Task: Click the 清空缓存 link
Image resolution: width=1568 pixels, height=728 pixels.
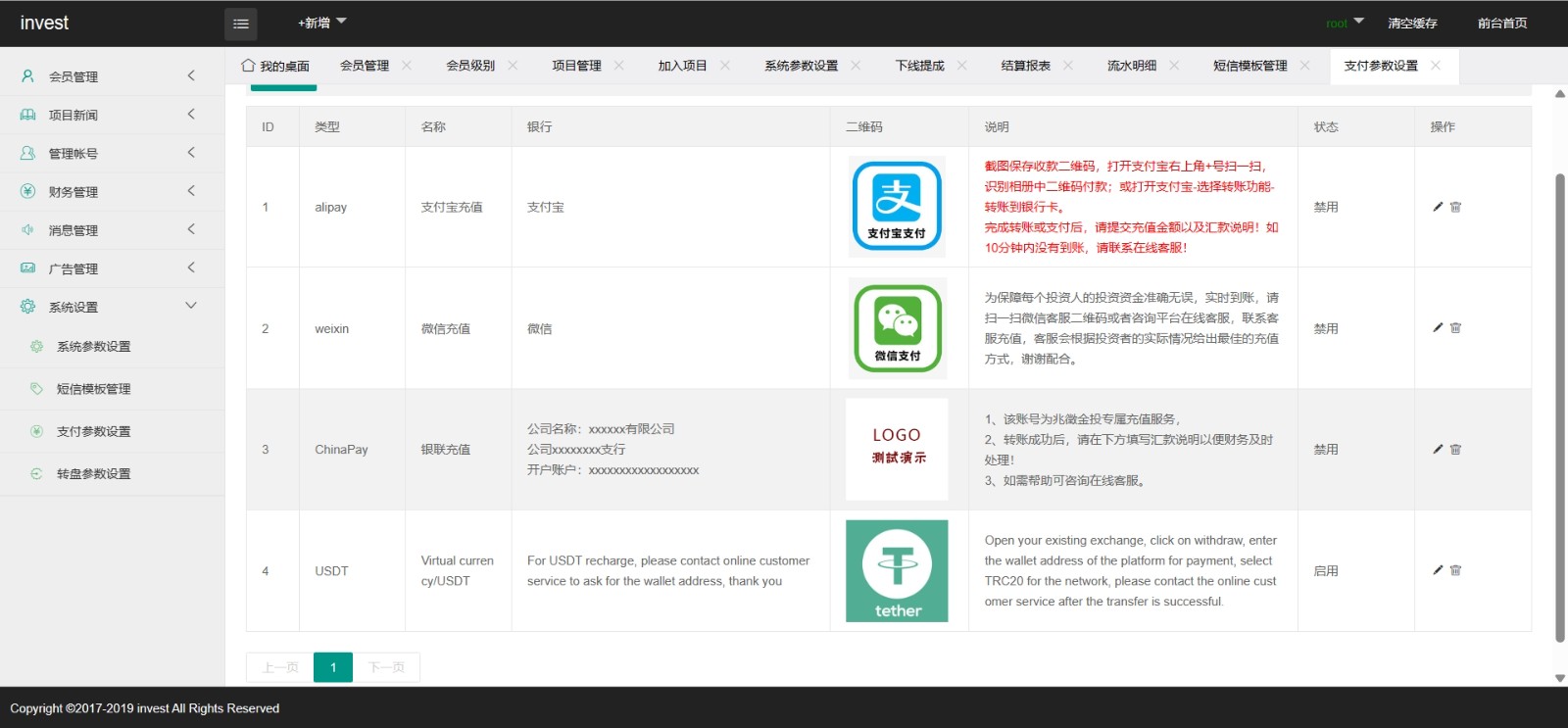Action: tap(1412, 24)
